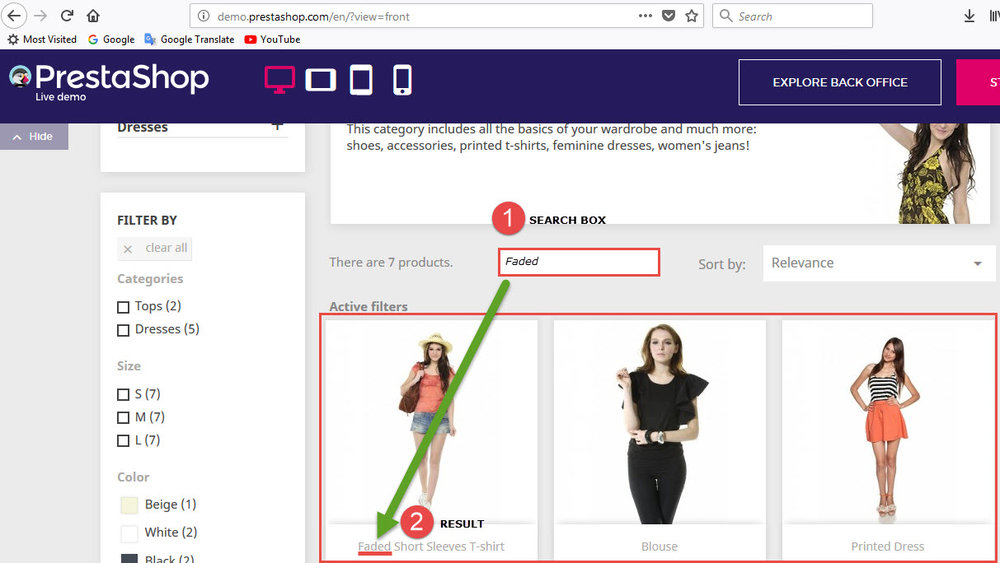The image size is (1000, 563).
Task: Click the FILTER BY heading
Action: [x=147, y=221]
